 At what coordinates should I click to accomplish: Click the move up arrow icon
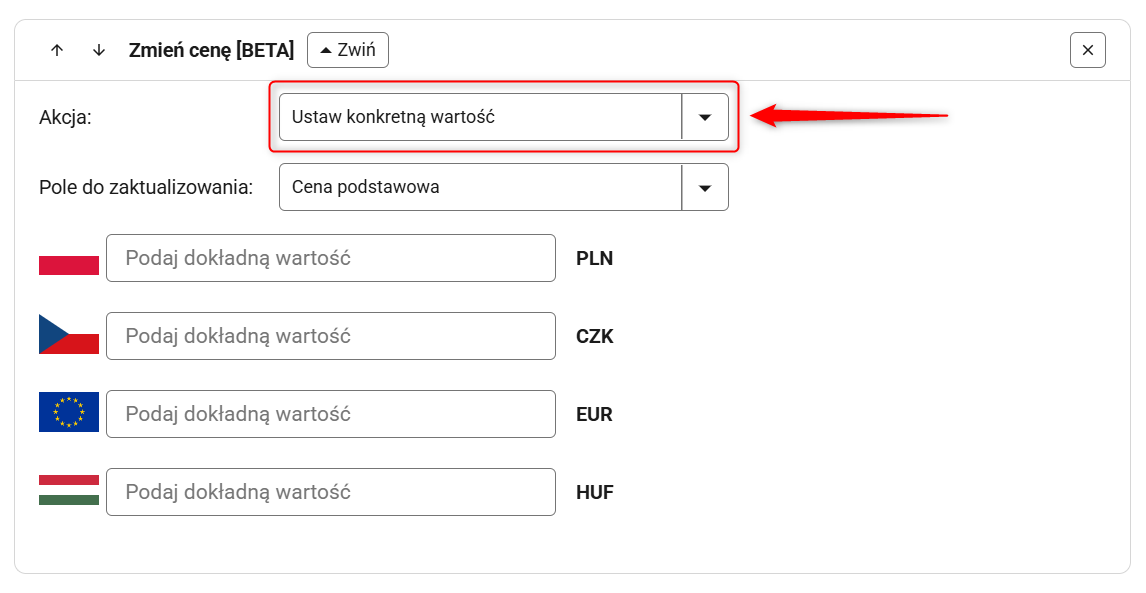tap(57, 50)
